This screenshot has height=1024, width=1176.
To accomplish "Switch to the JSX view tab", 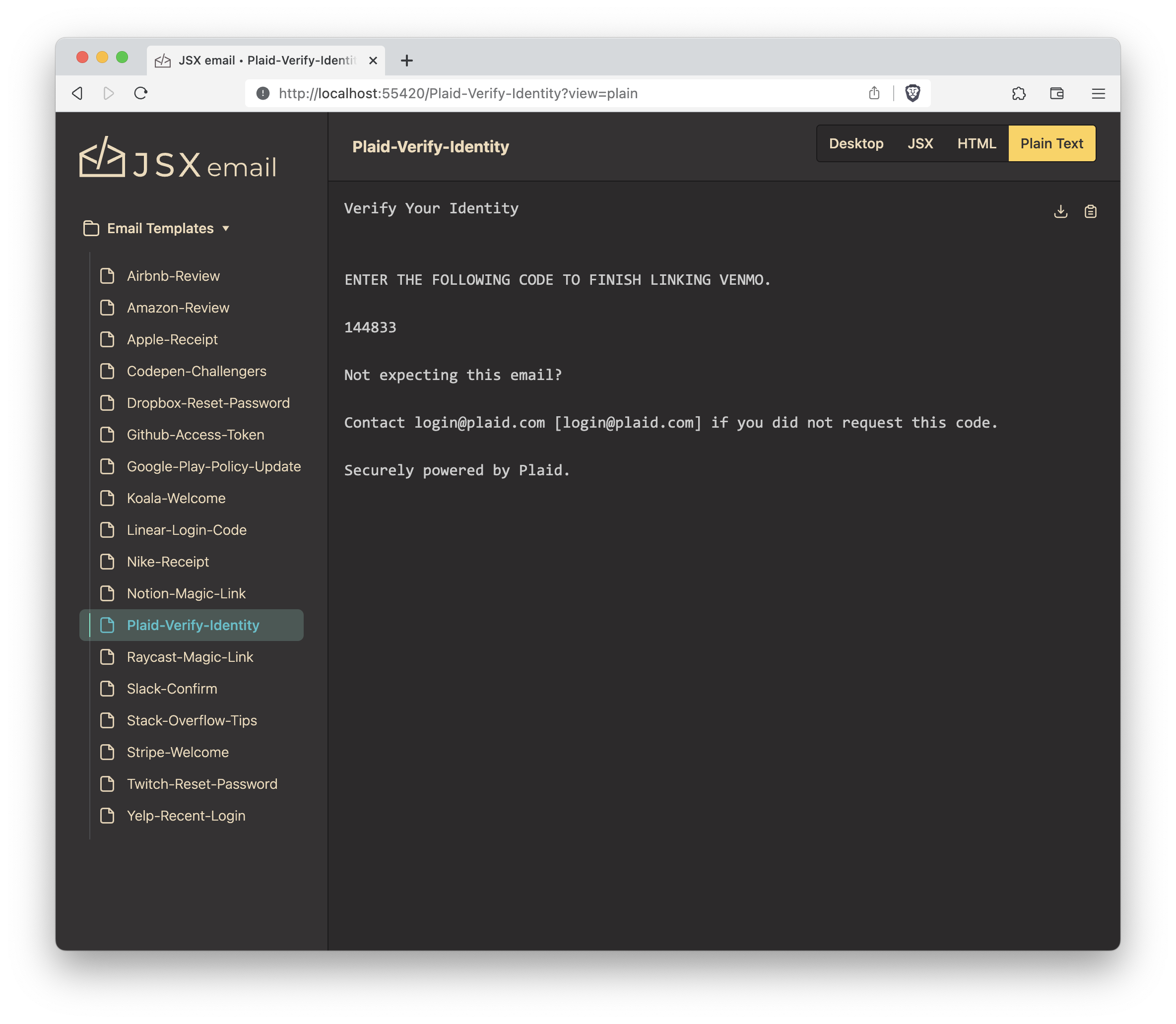I will [x=920, y=143].
